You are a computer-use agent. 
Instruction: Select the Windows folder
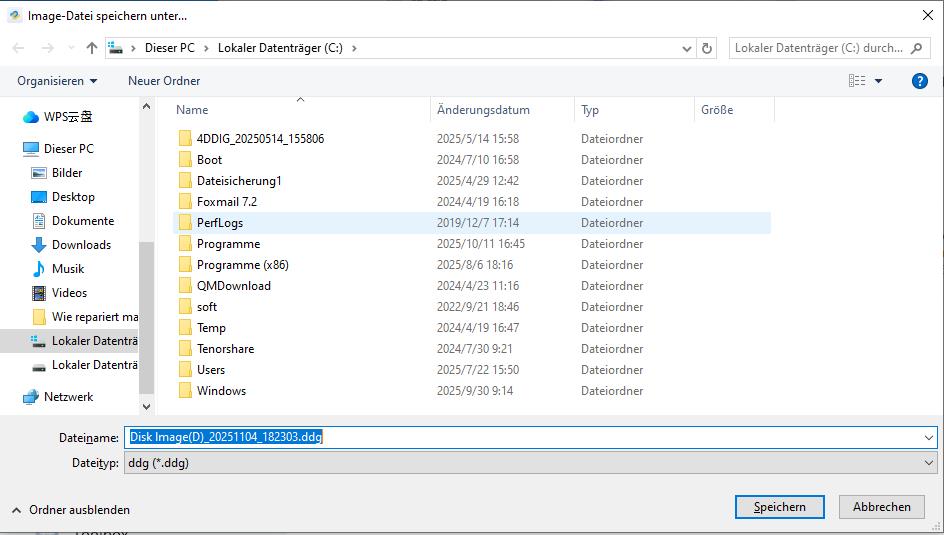tap(221, 391)
